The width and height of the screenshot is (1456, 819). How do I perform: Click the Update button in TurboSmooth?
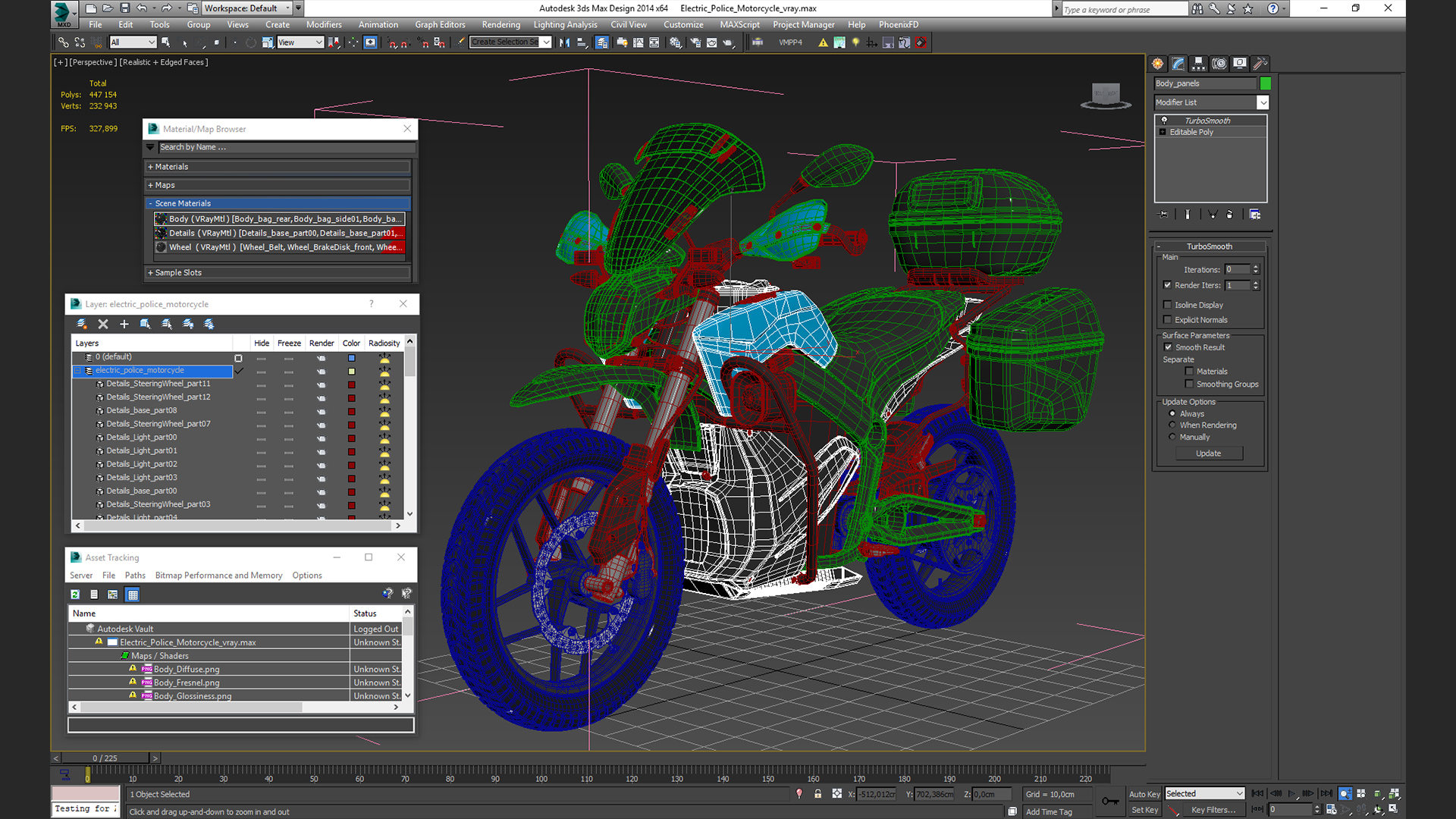pos(1209,453)
